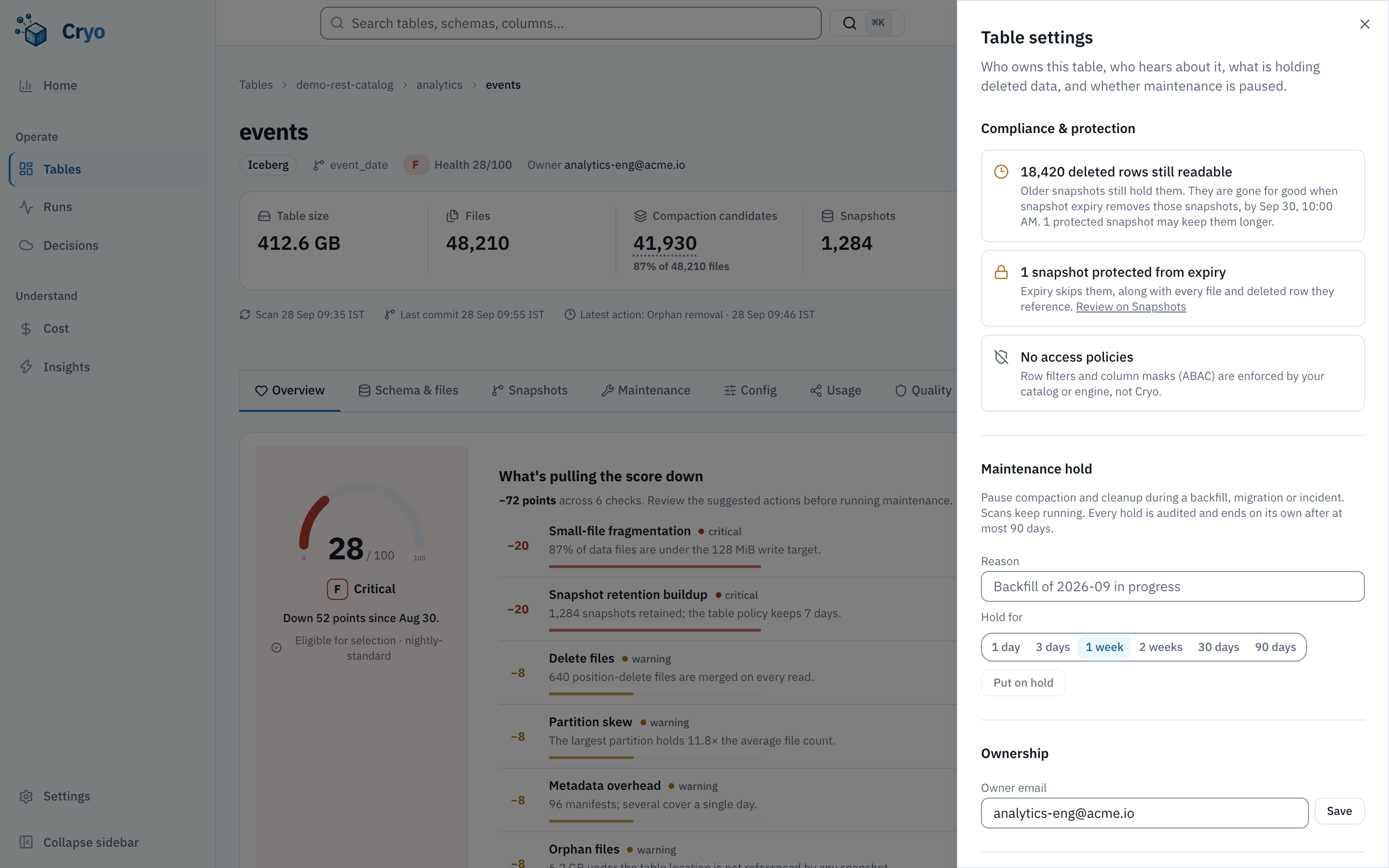1389x868 pixels.
Task: Click the Cryo cube logo
Action: pos(31,31)
